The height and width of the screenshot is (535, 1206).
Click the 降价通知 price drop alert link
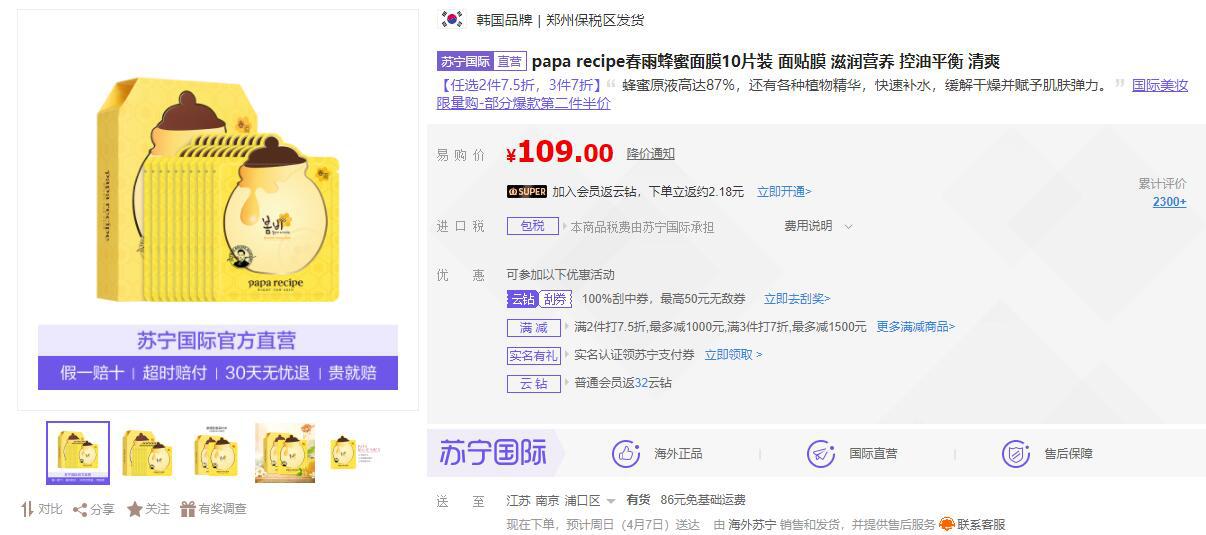[x=651, y=153]
